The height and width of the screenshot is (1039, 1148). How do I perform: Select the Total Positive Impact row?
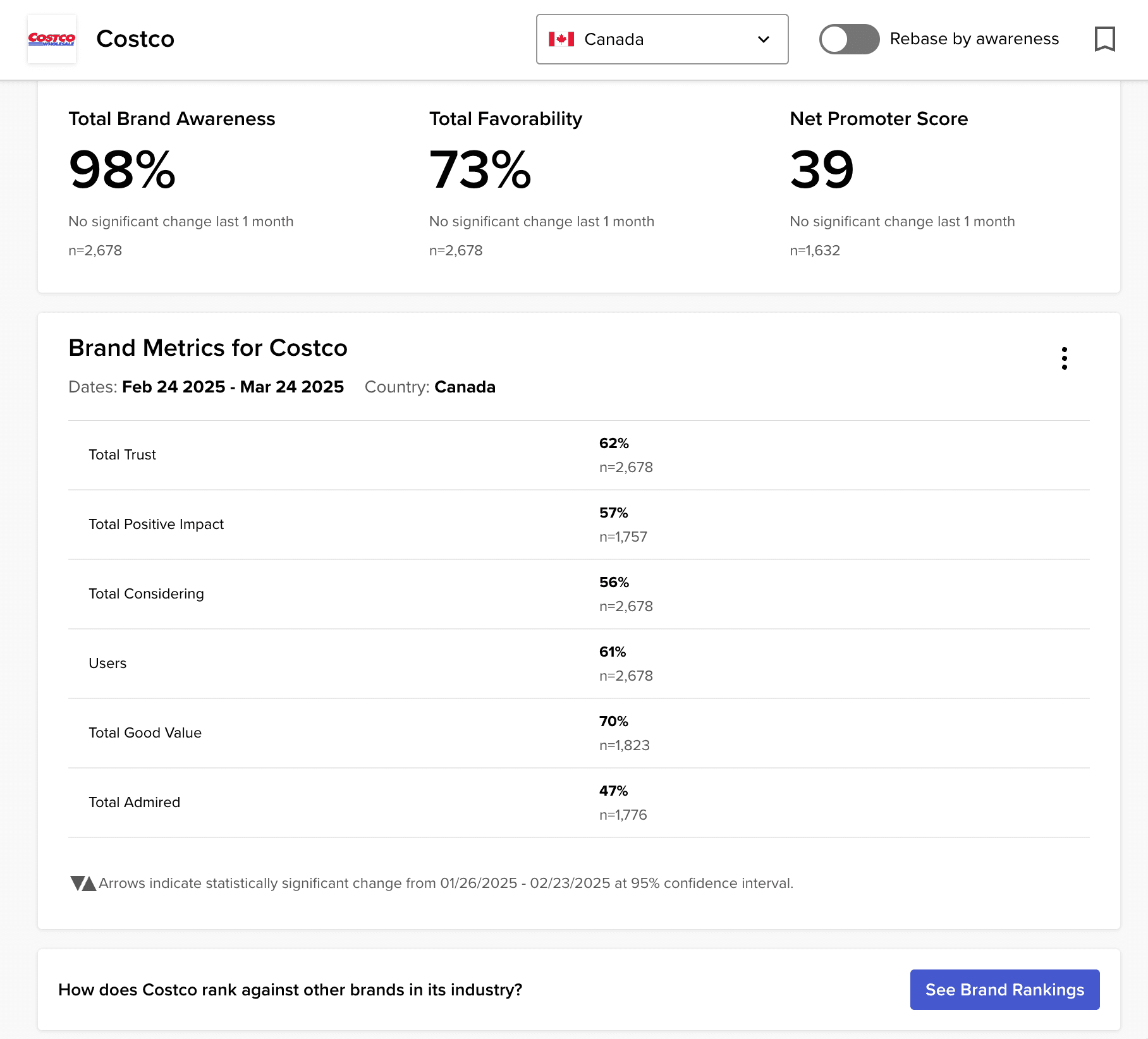click(x=578, y=525)
